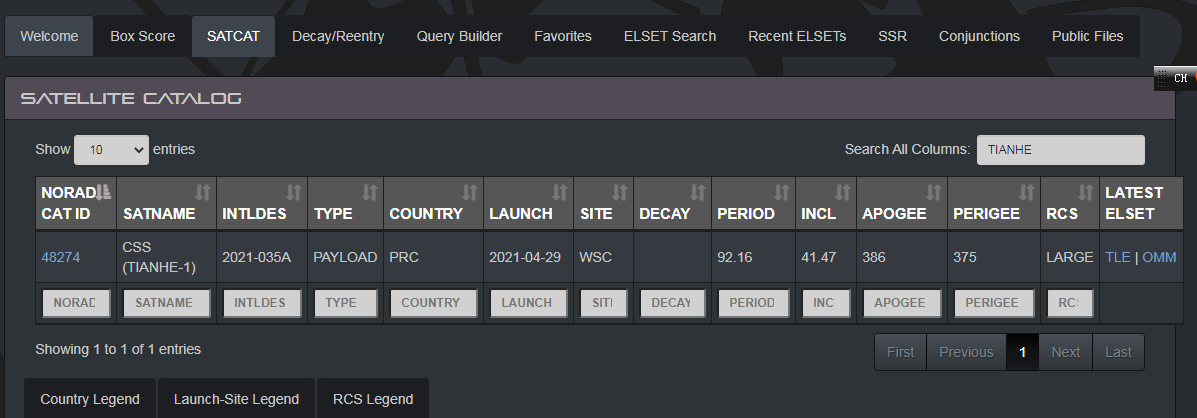This screenshot has width=1197, height=418.
Task: Click the CSS (TIANHE-1) satellite name cell
Action: click(x=166, y=257)
